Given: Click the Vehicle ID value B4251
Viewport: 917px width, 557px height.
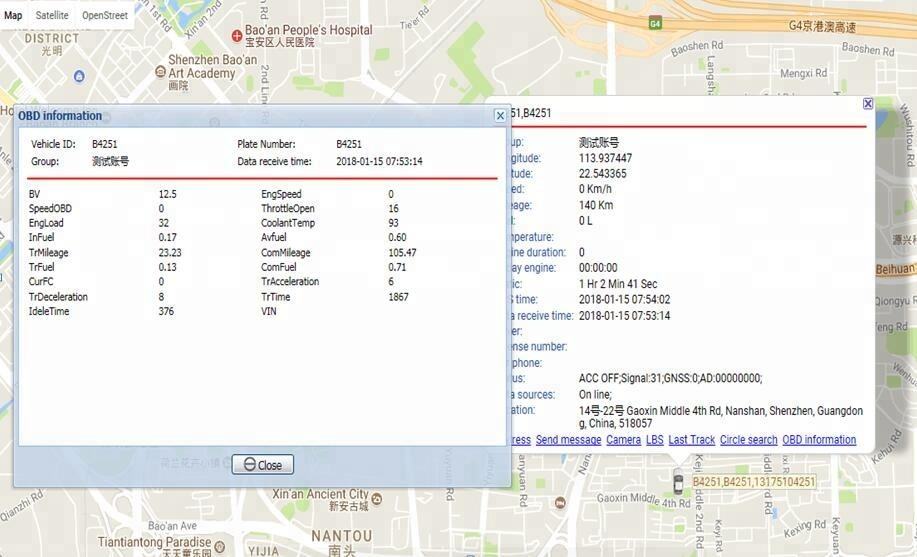Looking at the screenshot, I should coord(105,144).
